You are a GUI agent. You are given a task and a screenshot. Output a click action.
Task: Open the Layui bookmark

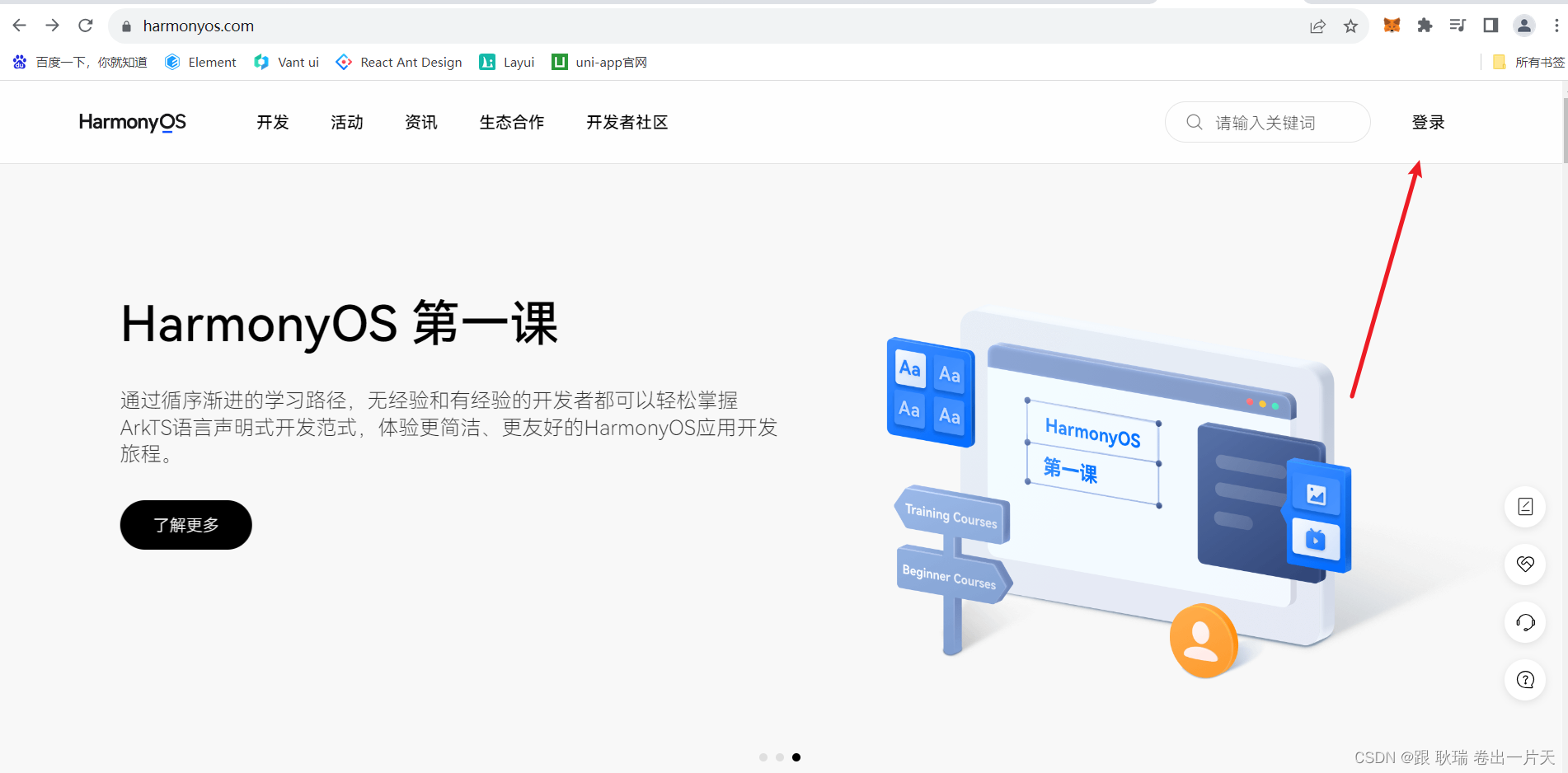click(x=507, y=62)
